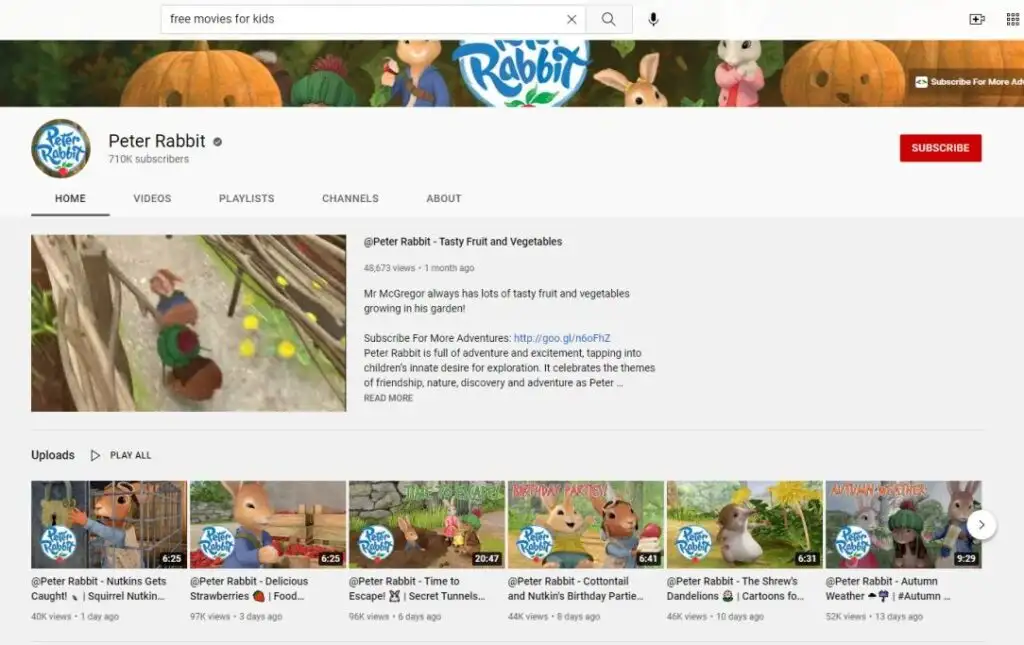Click Nutkins Gets Caught video title
Viewport: 1024px width, 645px height.
(x=99, y=588)
